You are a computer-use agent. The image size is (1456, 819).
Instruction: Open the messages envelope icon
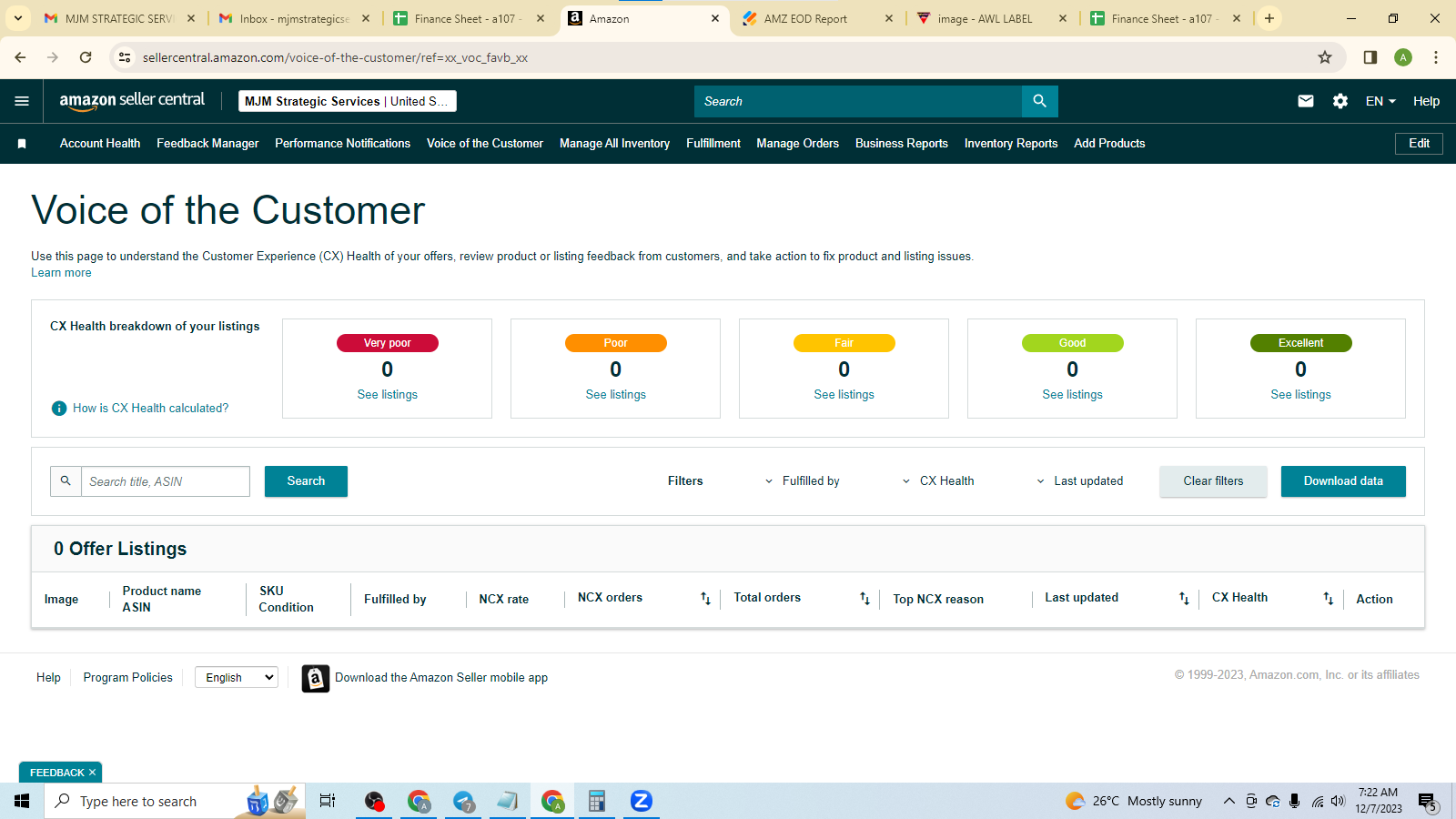1306,101
